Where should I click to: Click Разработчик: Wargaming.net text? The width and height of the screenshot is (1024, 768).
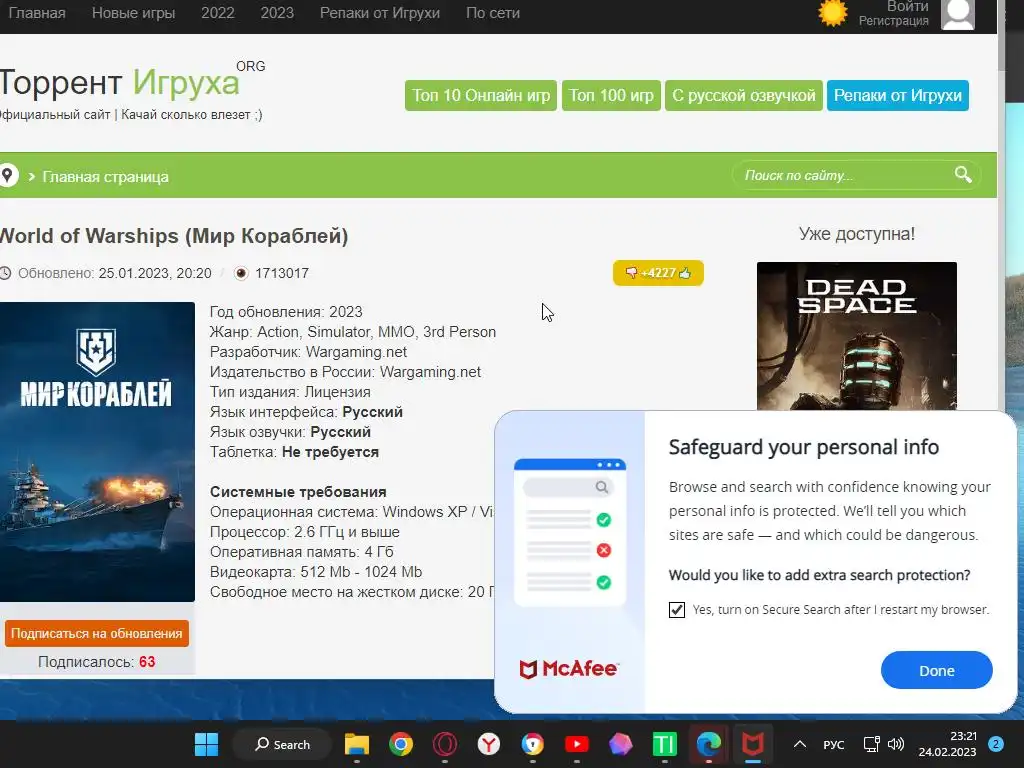[308, 352]
